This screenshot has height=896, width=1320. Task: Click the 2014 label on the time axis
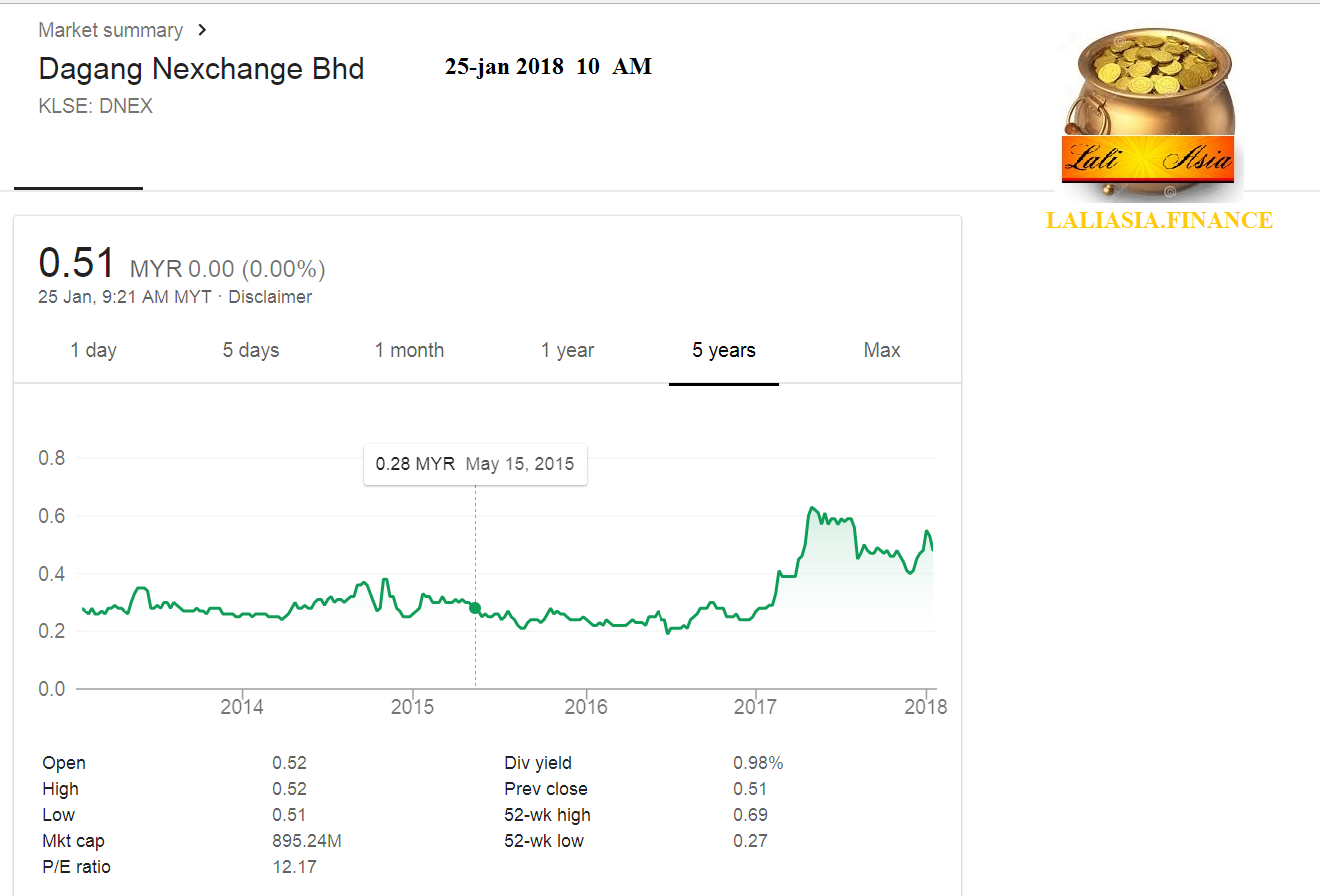(242, 707)
